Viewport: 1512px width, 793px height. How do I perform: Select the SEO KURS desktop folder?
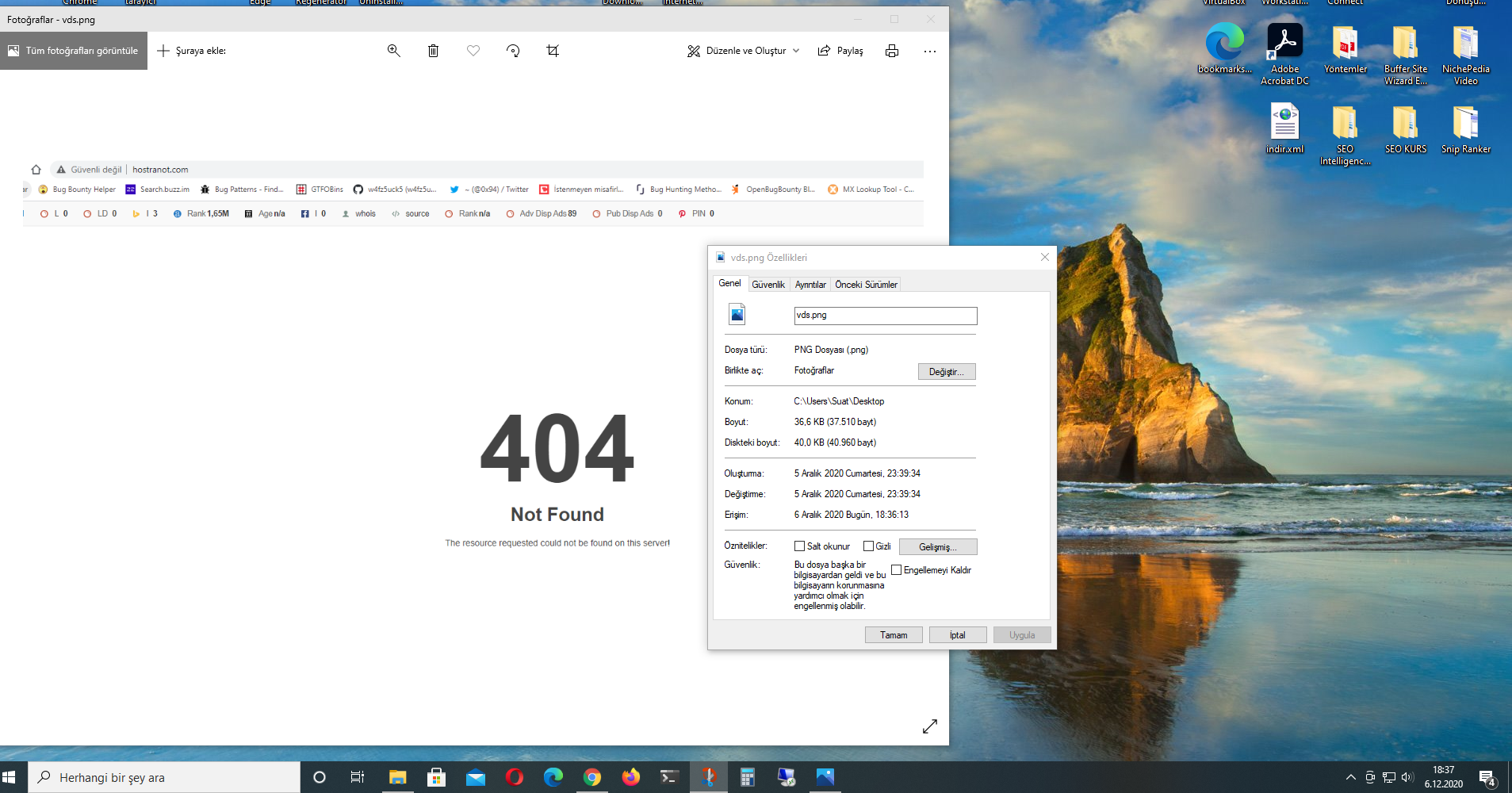tap(1406, 128)
